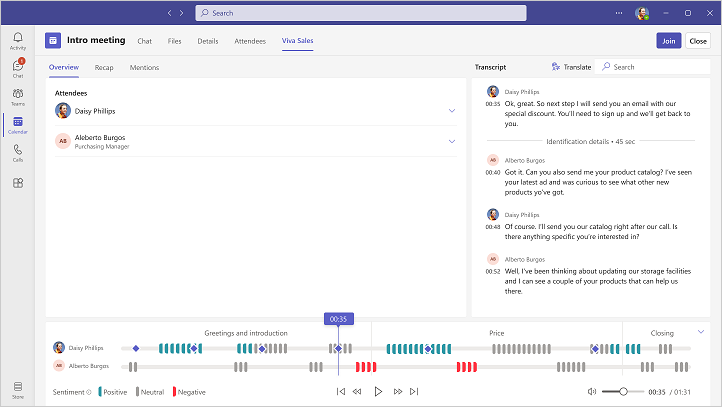Viewport: 722px width, 407px height.
Task: Expand Alberto Burgos attendee details
Action: click(452, 141)
